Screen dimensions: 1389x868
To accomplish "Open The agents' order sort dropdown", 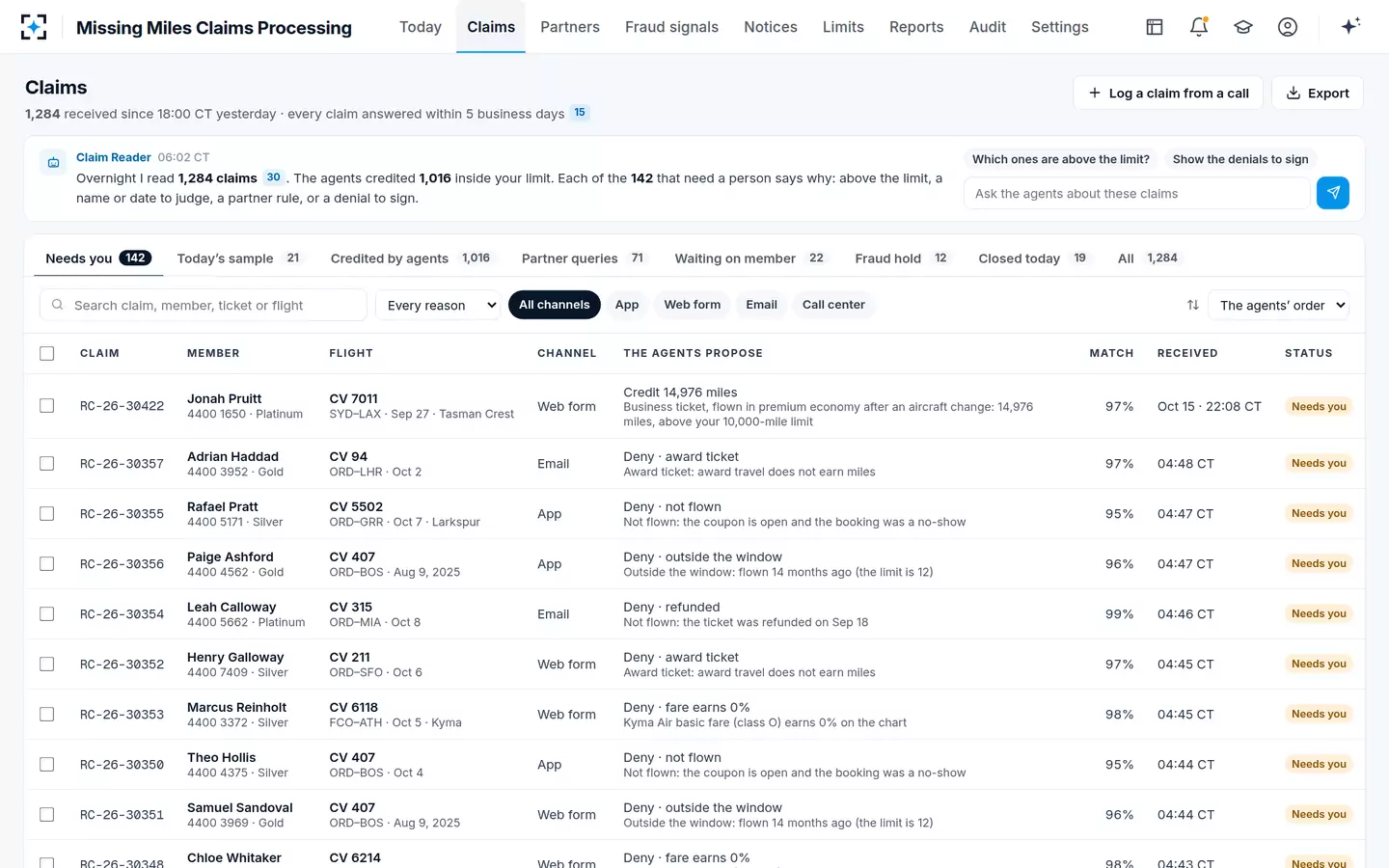I will (1278, 305).
